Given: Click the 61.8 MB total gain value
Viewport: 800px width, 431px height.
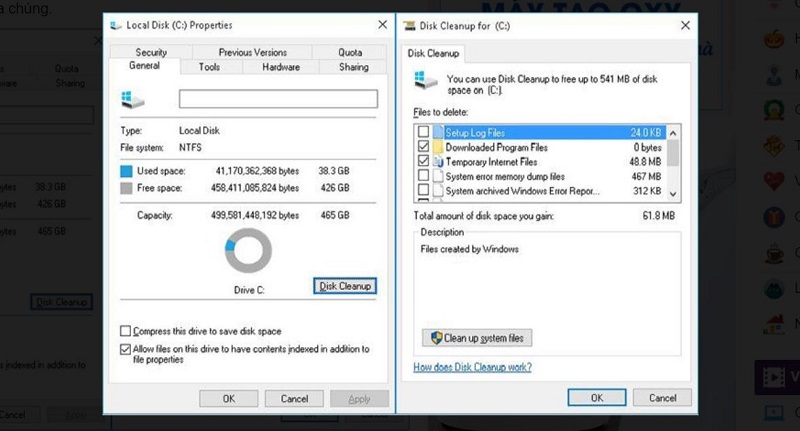Looking at the screenshot, I should (x=659, y=216).
